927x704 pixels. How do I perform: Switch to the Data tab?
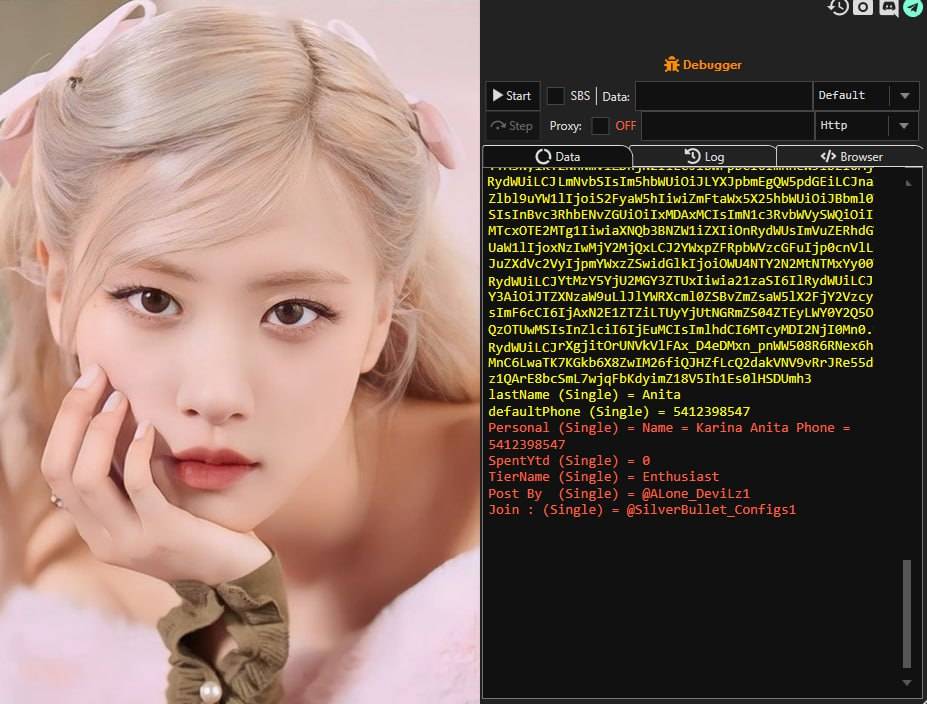pos(558,157)
